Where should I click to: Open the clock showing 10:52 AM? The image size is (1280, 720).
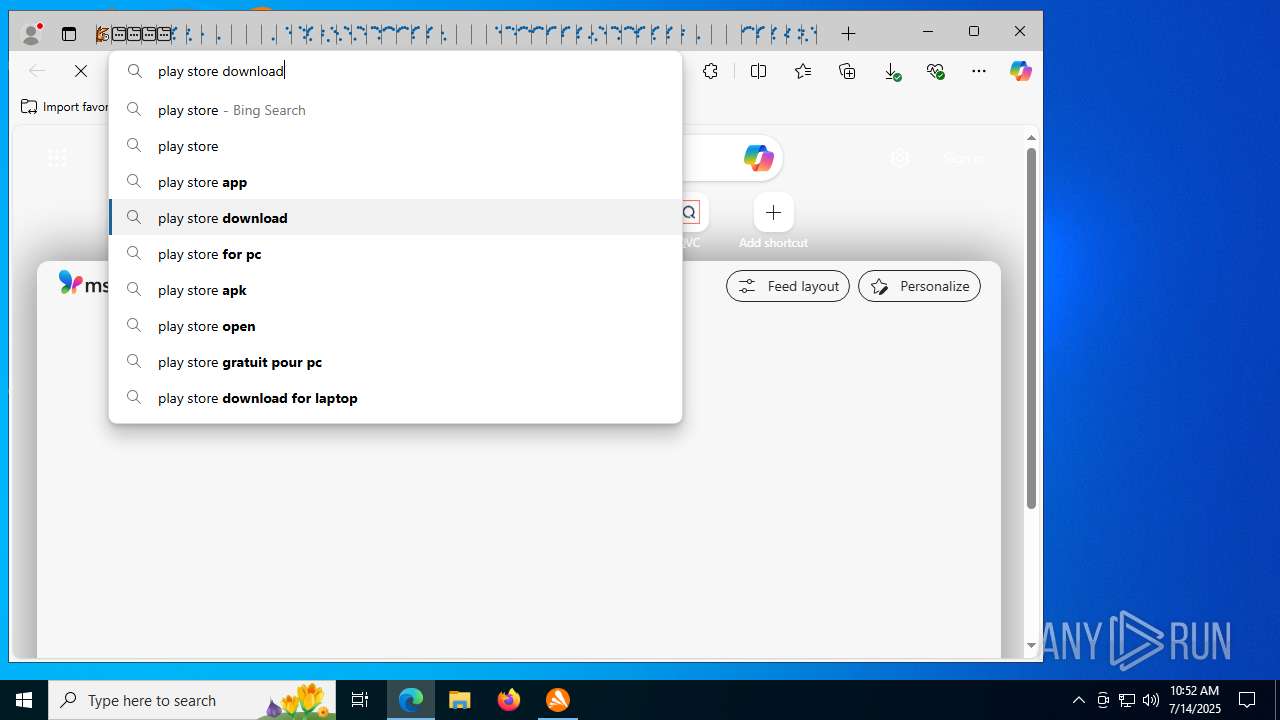click(x=1195, y=700)
